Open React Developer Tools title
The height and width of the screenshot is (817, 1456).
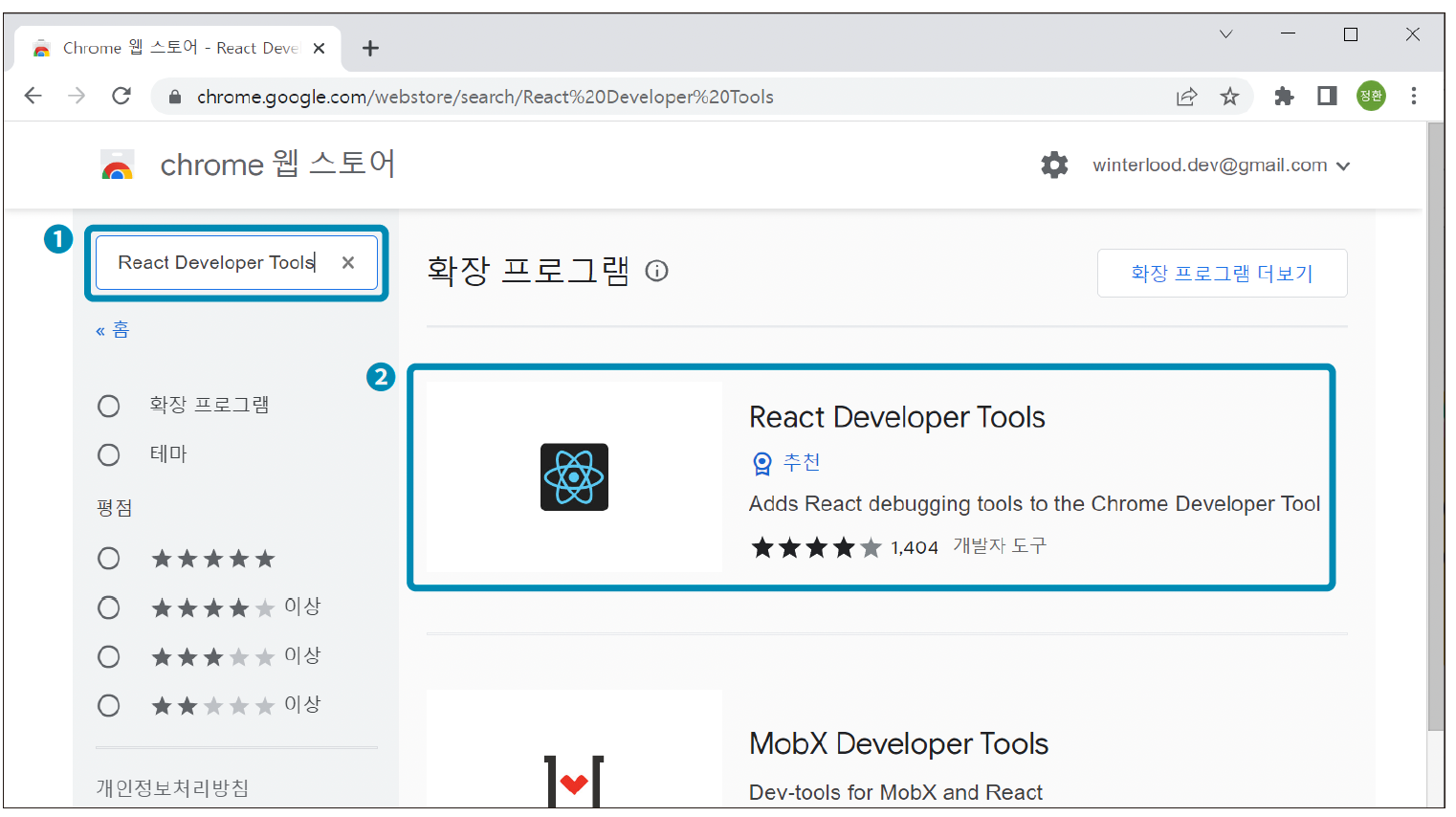coord(896,417)
